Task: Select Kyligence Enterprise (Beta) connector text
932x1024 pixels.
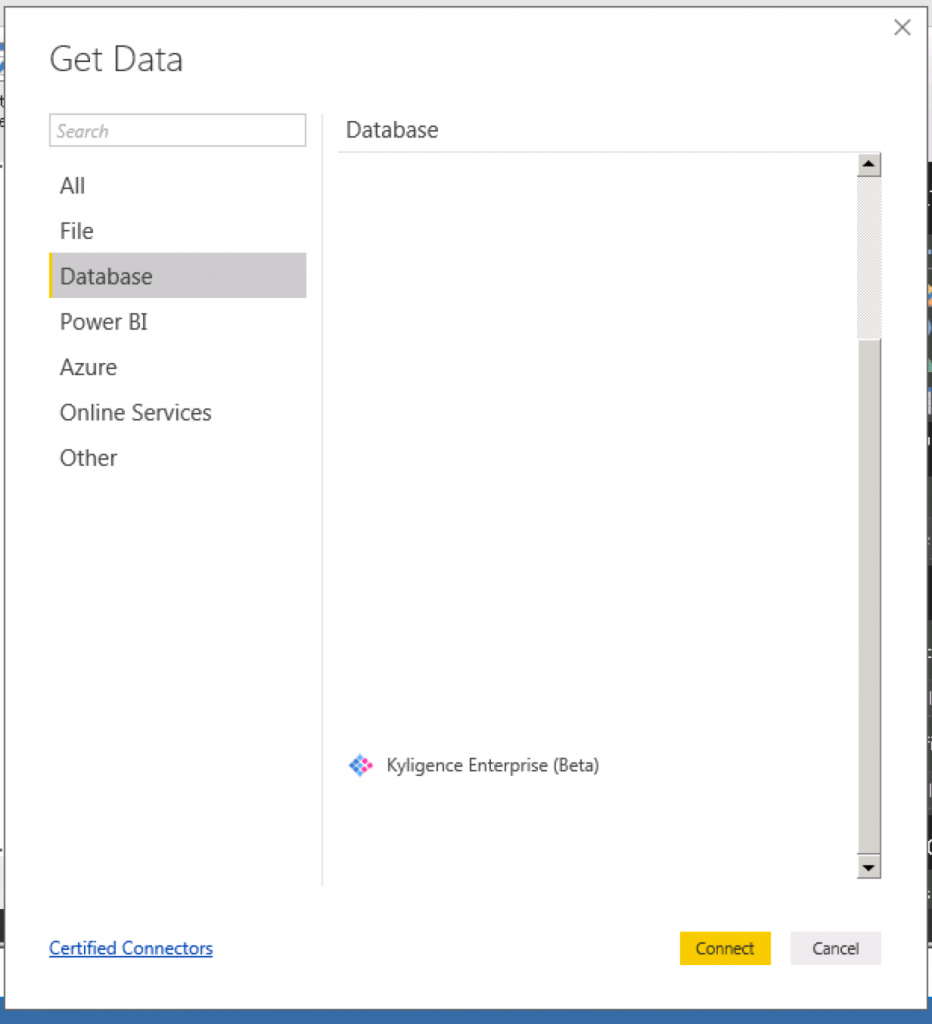Action: pyautogui.click(x=492, y=765)
